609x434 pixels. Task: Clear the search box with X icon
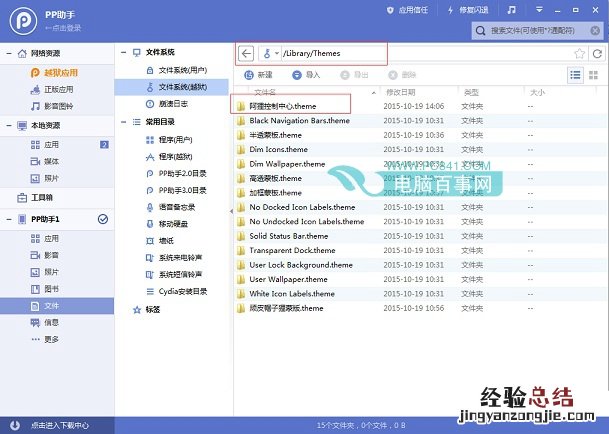pos(595,30)
